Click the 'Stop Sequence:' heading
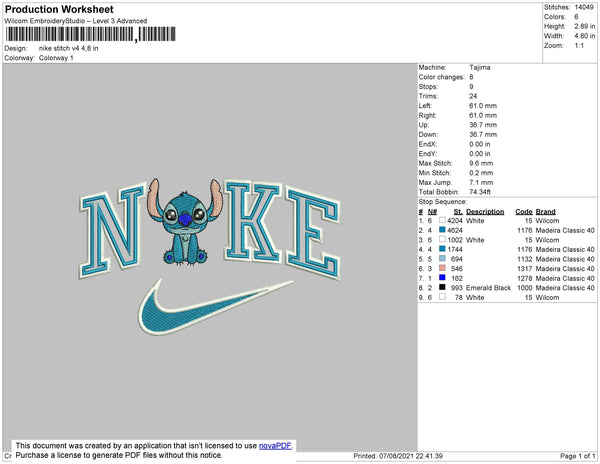The width and height of the screenshot is (600, 464). tap(443, 202)
